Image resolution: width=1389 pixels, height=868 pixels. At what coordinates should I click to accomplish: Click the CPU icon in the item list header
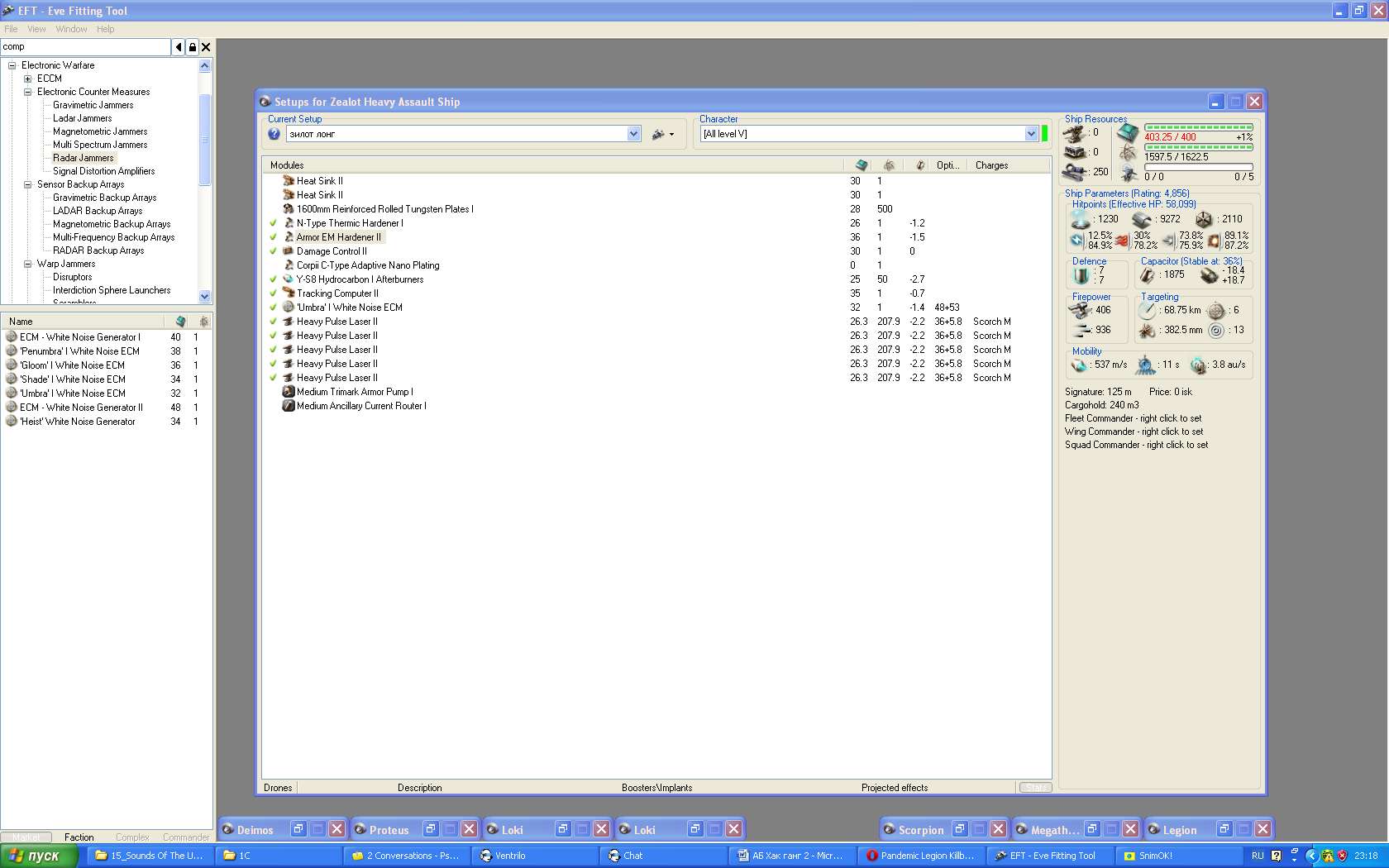tap(180, 322)
